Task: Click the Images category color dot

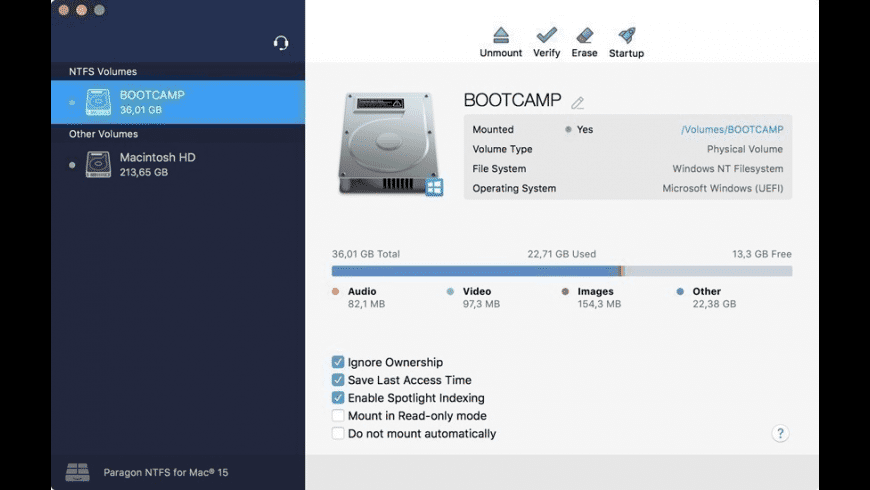Action: pos(565,292)
